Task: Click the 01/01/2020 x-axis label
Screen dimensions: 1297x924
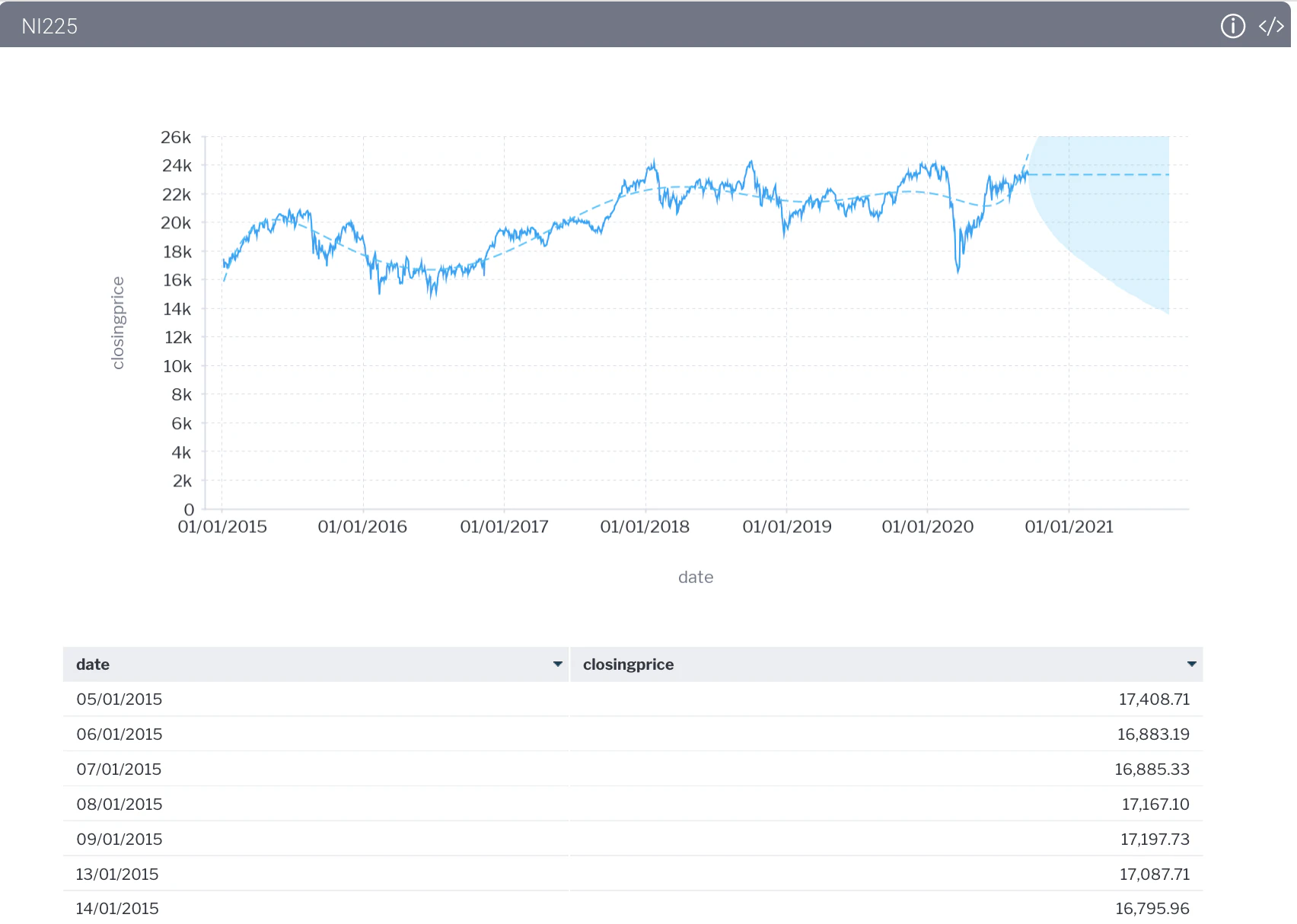Action: [928, 527]
